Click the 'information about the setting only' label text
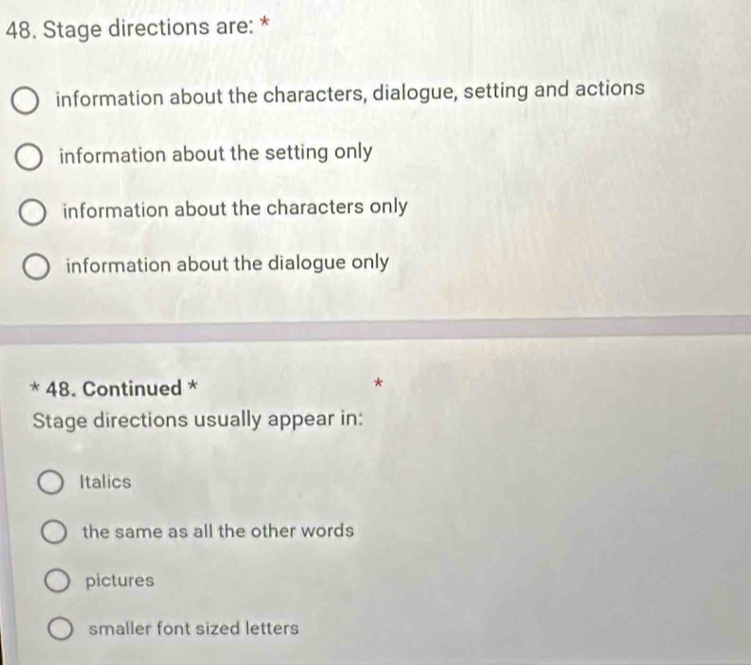Viewport: 751px width, 665px height. click(215, 153)
